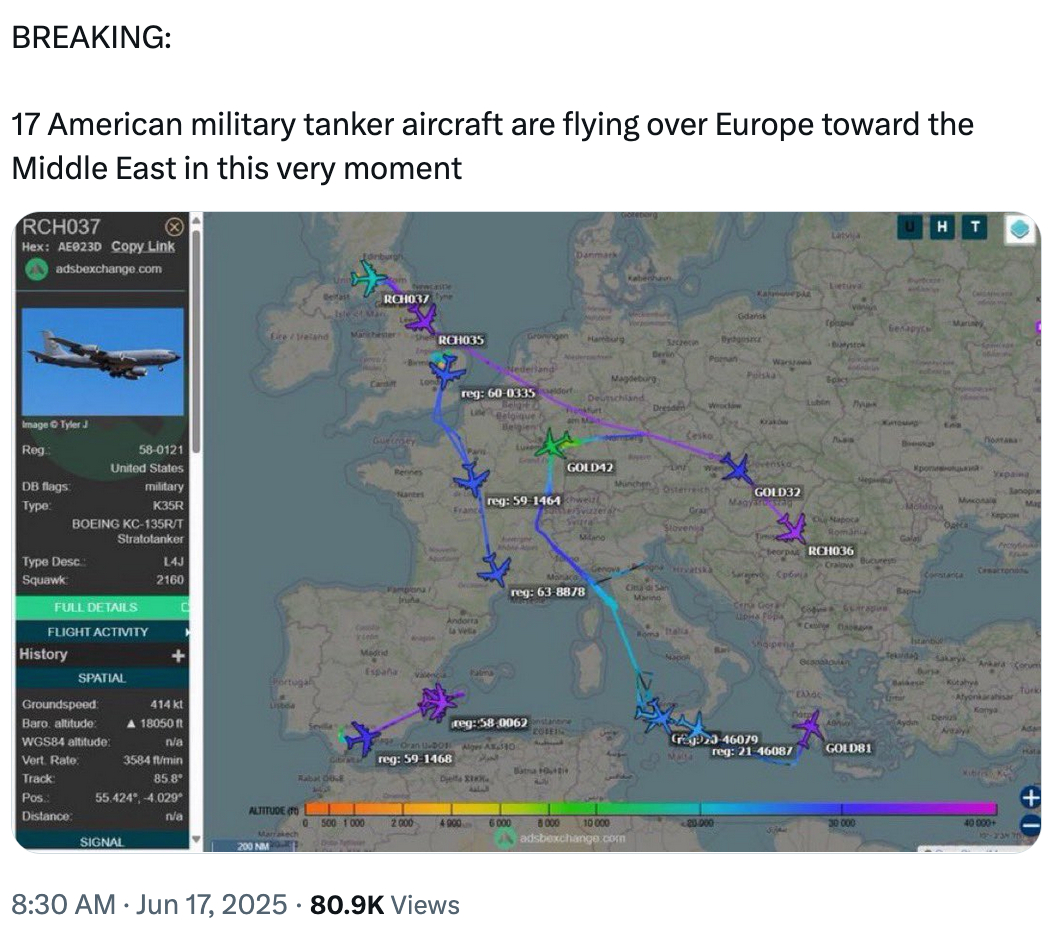
Task: Click the altitude color scale bar
Action: click(650, 808)
